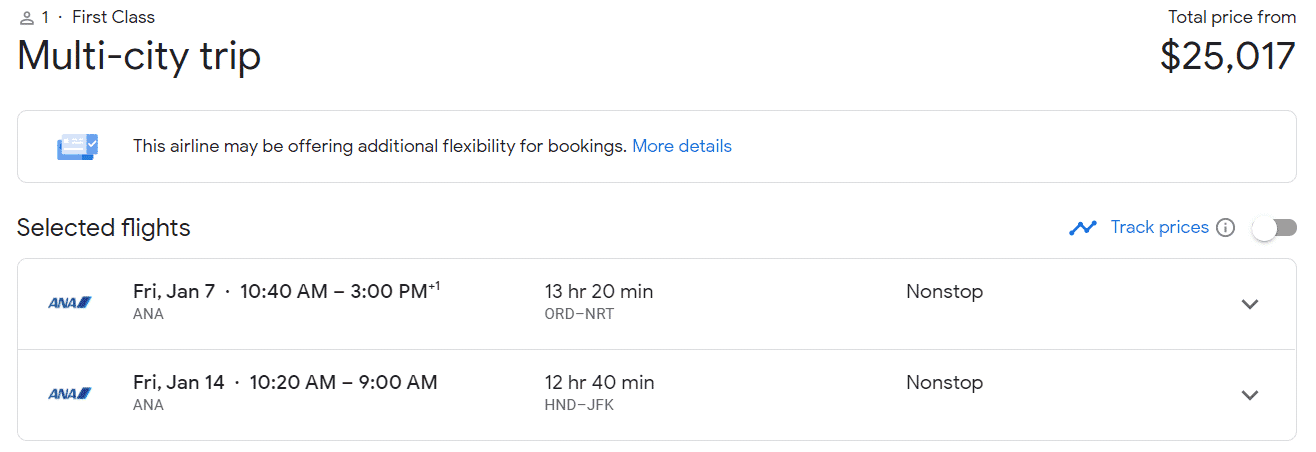Expand the Fri, Jan 14 flight details

point(1249,395)
